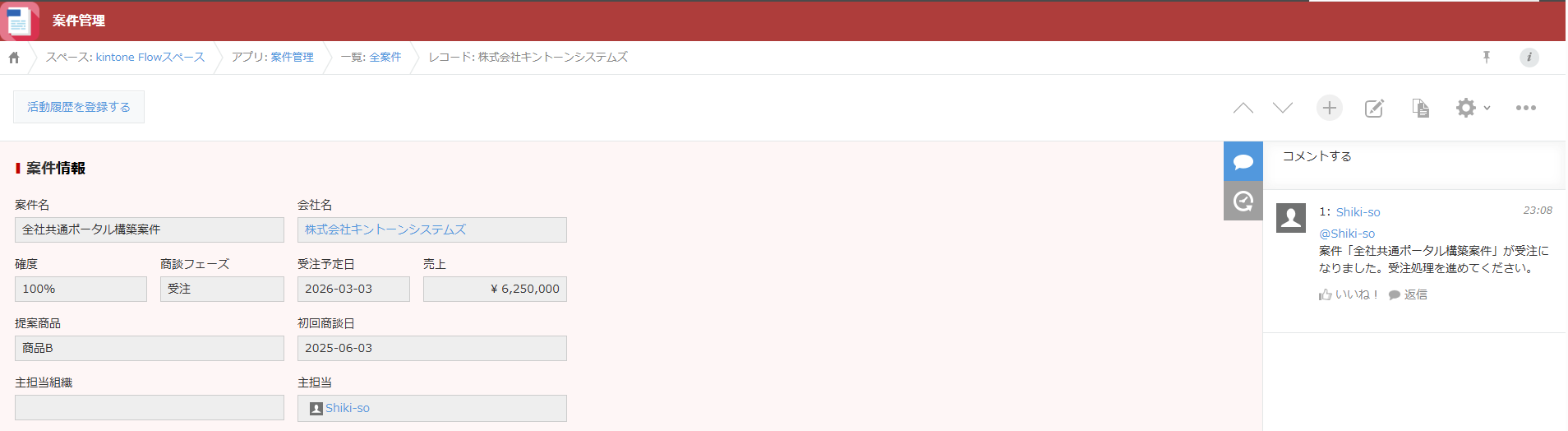
Task: Edit this record pencil icon
Action: [1374, 108]
